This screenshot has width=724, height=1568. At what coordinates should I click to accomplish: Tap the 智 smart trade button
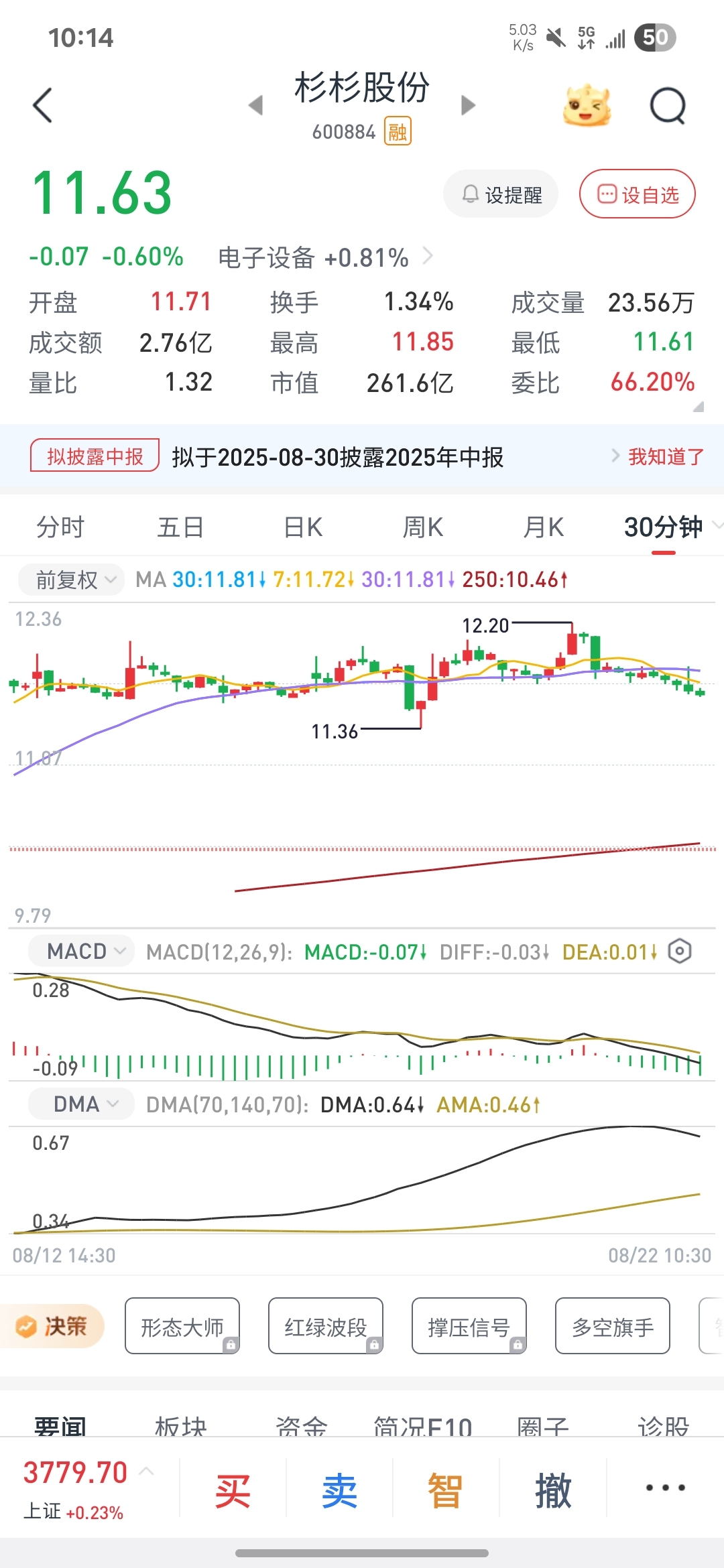[x=446, y=1491]
